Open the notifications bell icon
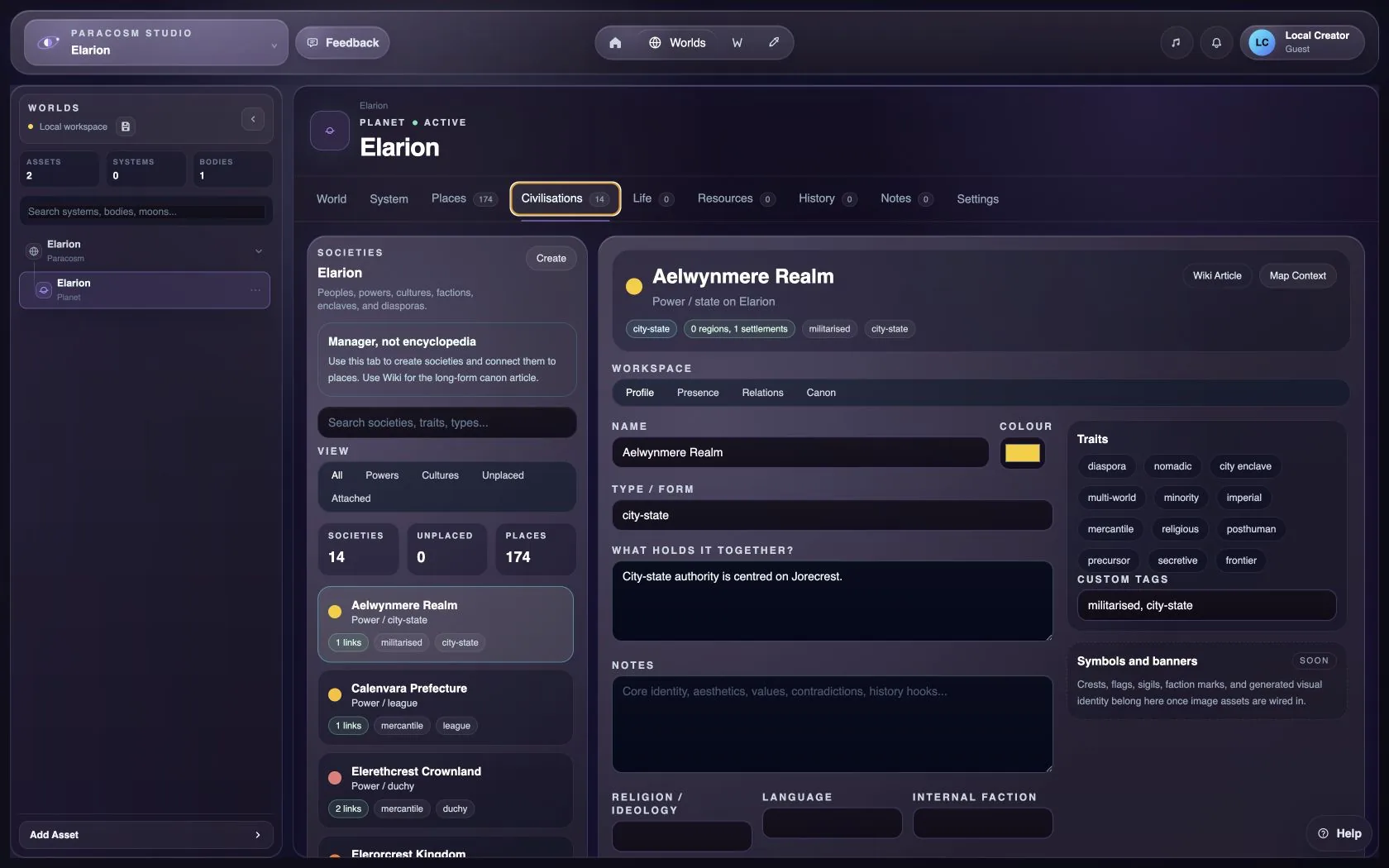This screenshot has width=1389, height=868. click(x=1216, y=43)
